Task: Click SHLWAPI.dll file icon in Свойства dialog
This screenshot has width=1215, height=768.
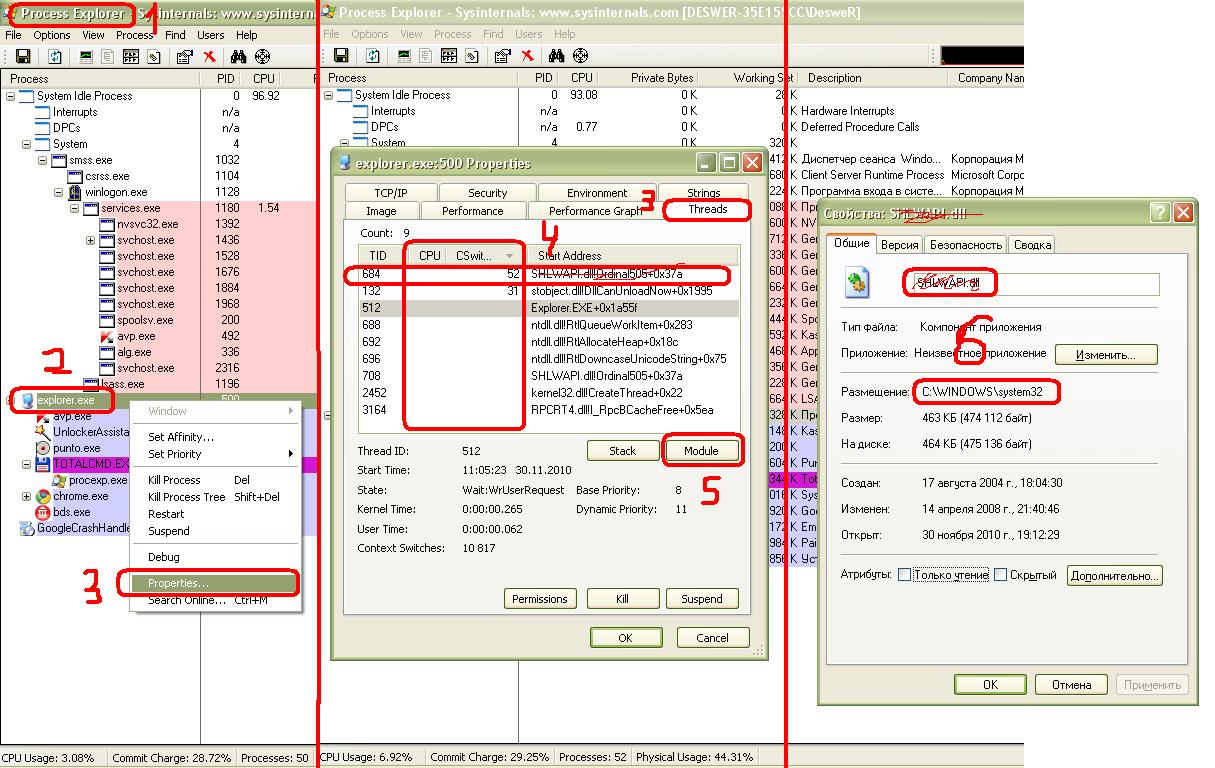Action: pyautogui.click(x=857, y=284)
